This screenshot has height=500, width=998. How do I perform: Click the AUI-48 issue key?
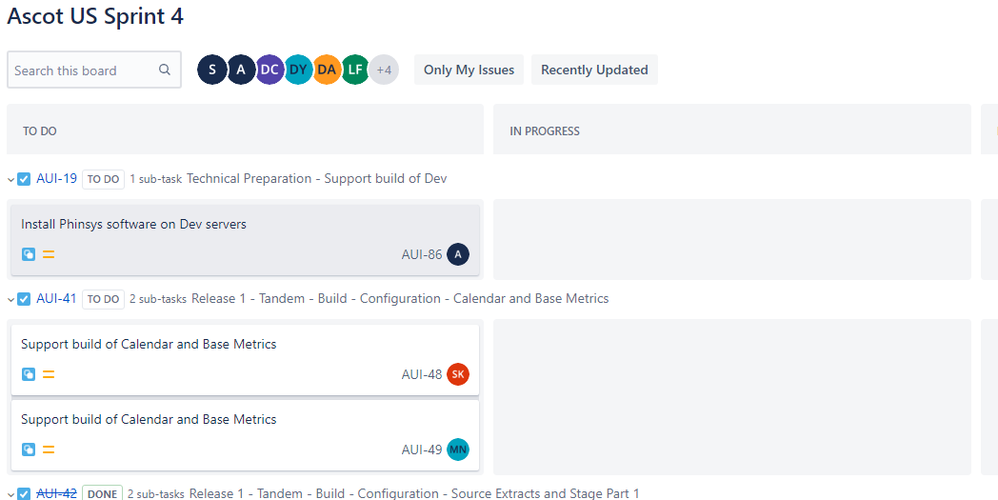coord(421,375)
